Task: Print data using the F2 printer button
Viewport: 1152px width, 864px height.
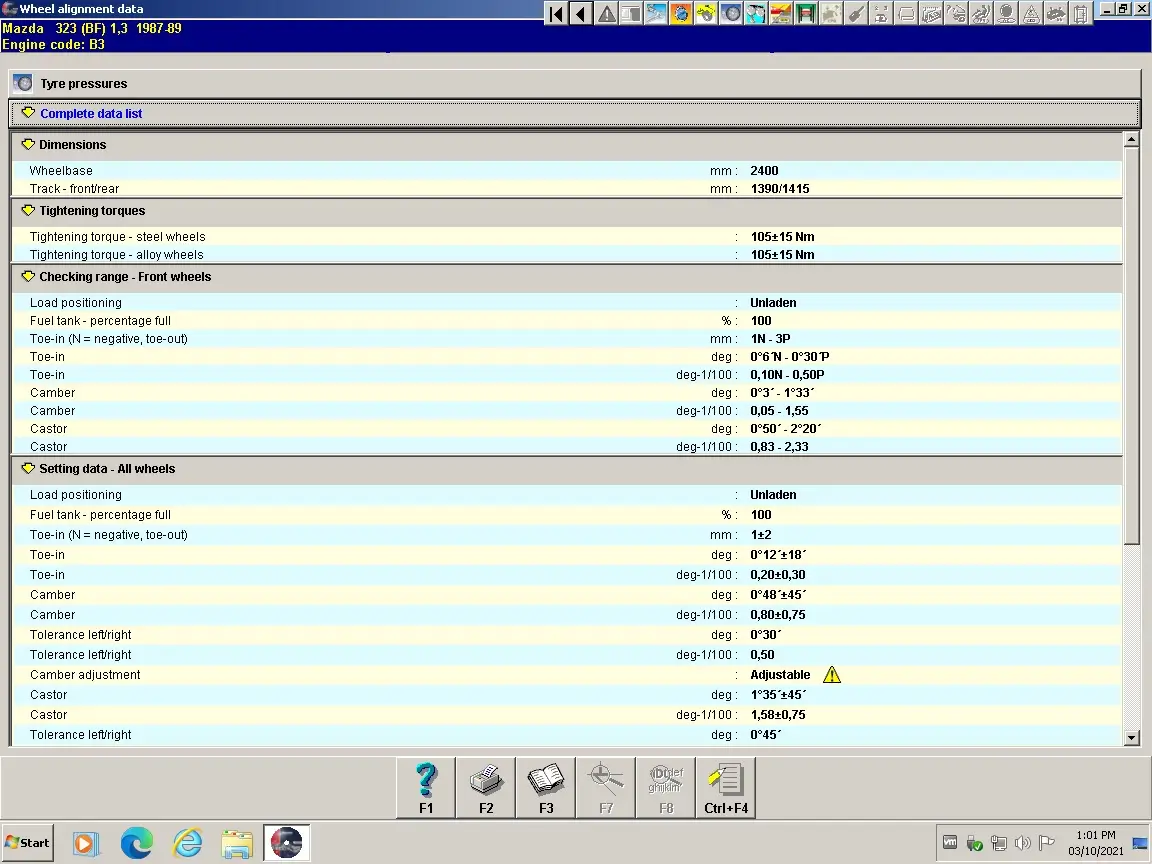Action: tap(486, 787)
